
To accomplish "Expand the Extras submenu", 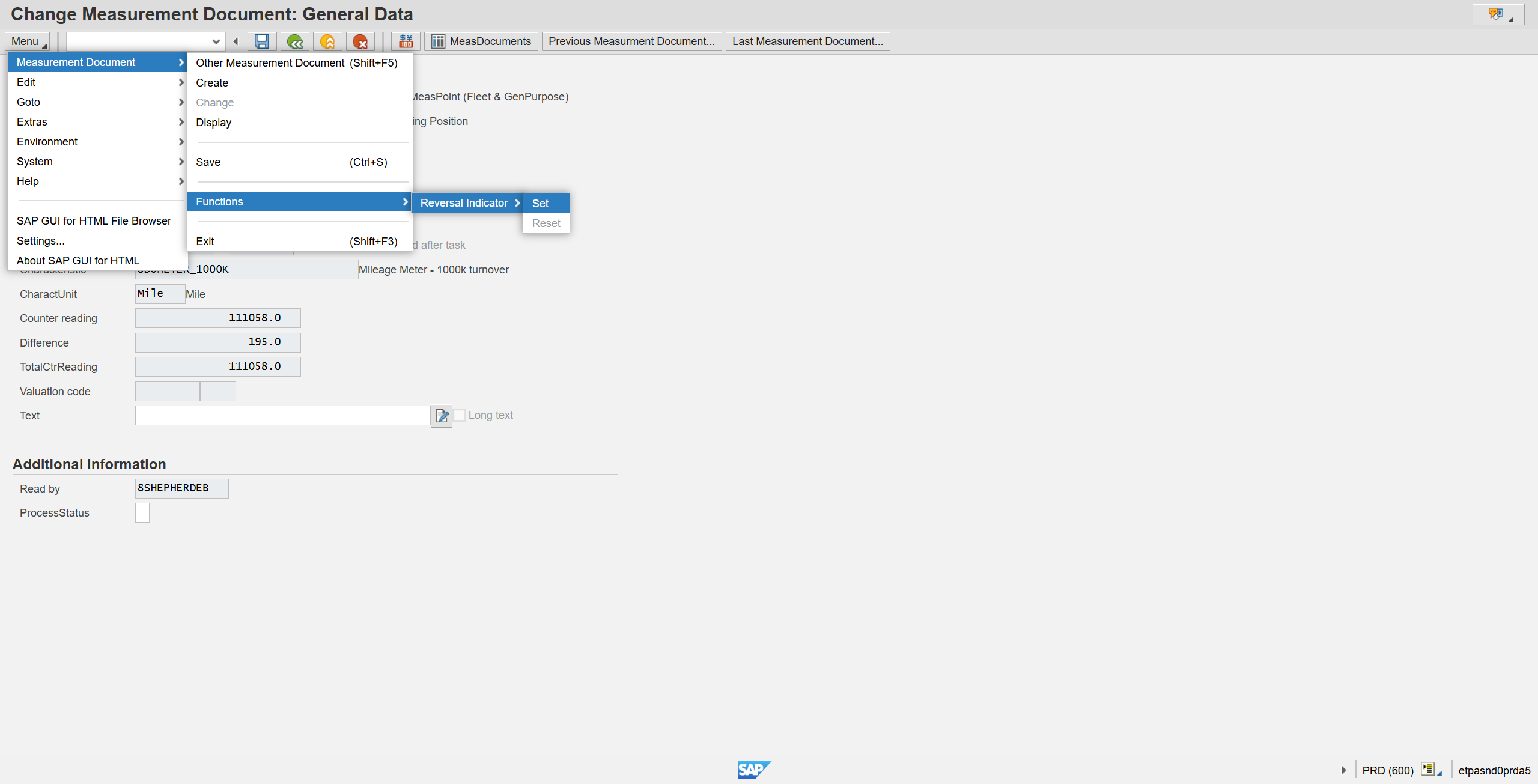I will (x=98, y=122).
